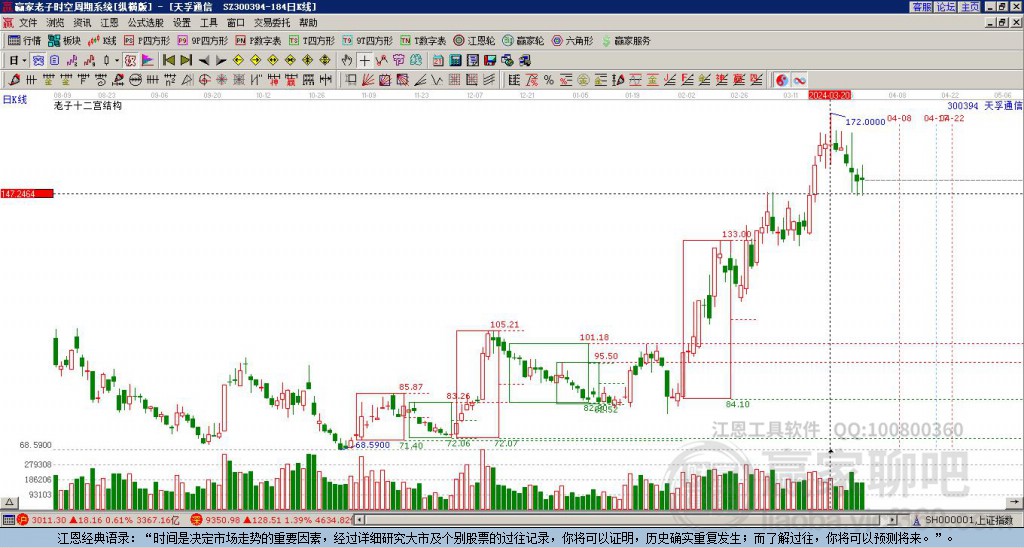The height and width of the screenshot is (548, 1024).
Task: Open the 行情 market quotes view
Action: (25, 40)
